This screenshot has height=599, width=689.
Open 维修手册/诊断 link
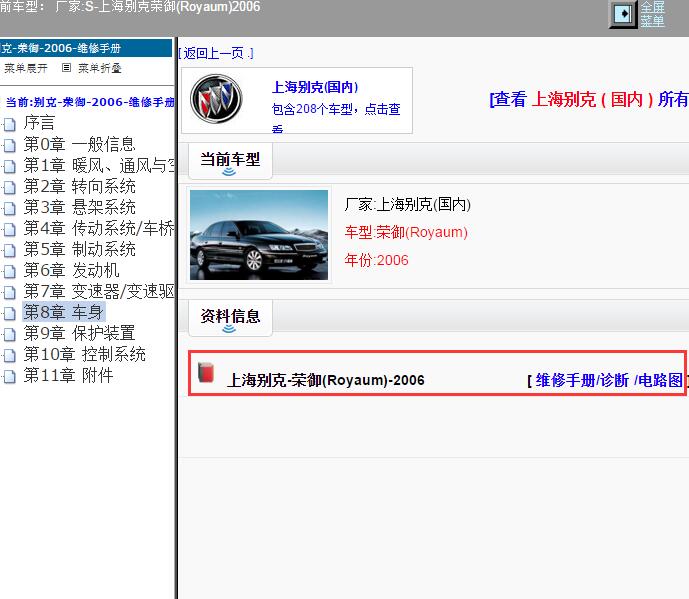click(x=582, y=380)
